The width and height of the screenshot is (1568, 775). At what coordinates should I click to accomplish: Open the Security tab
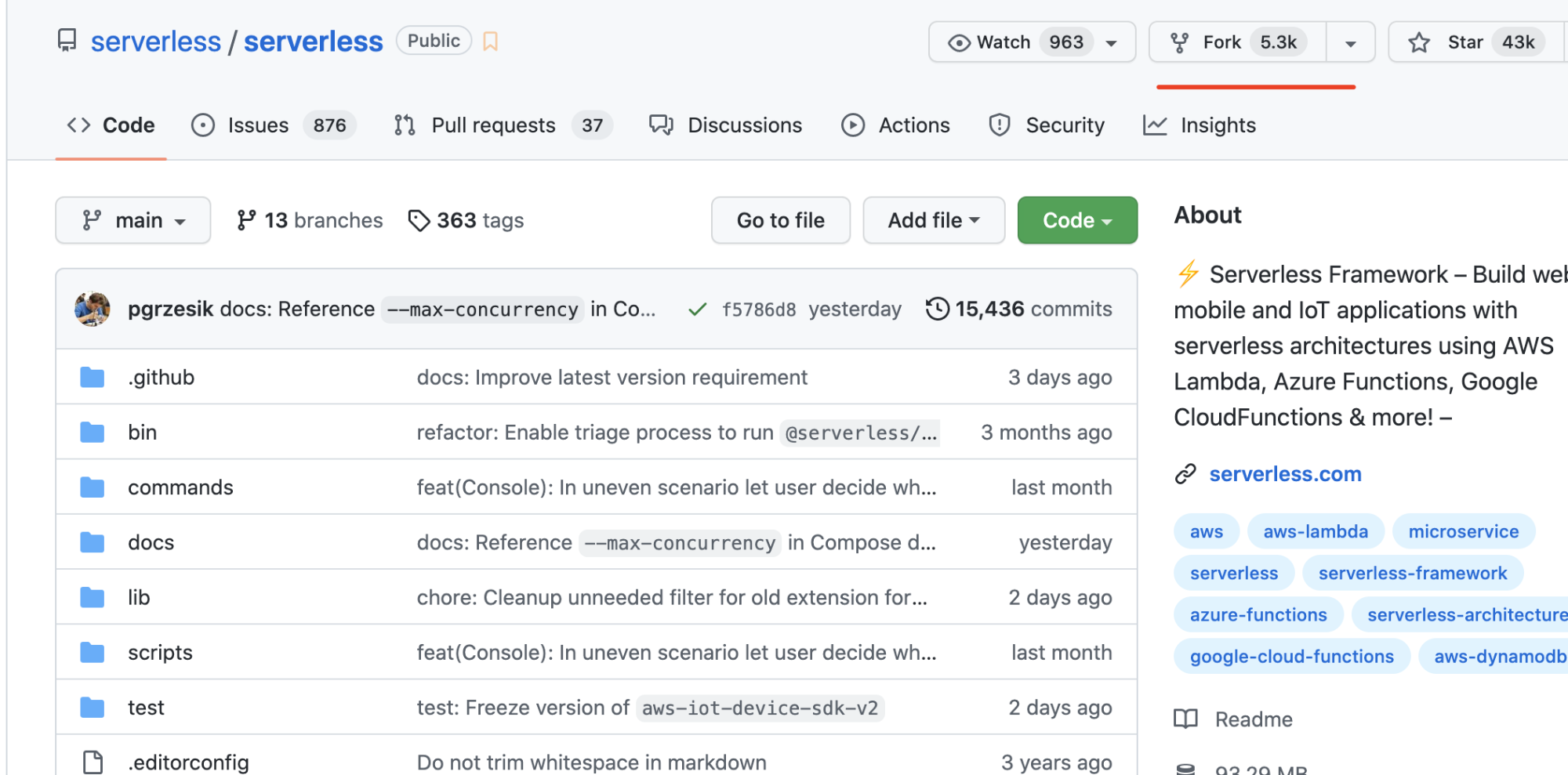click(1047, 125)
